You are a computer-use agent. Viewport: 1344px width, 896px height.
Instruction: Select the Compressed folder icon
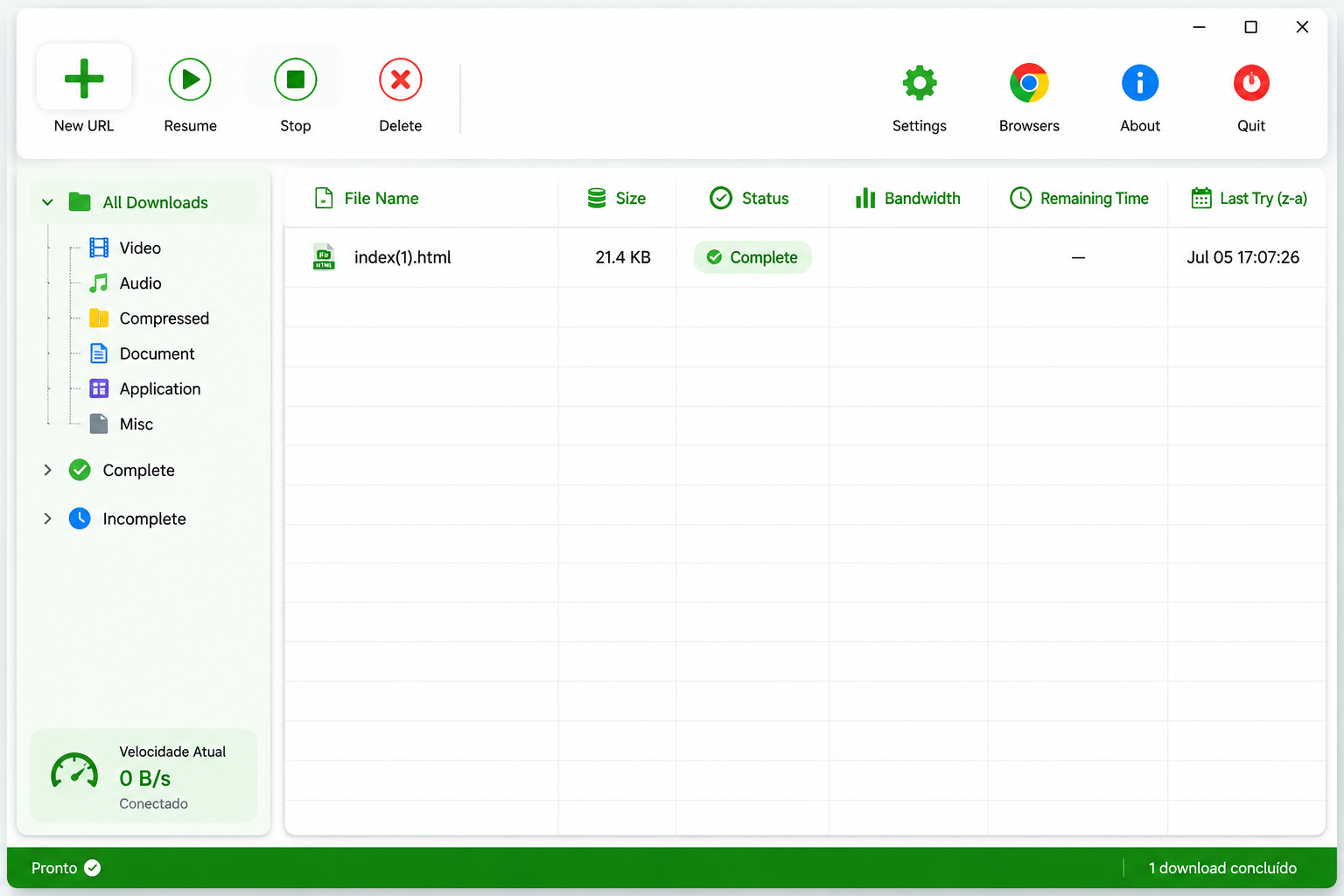point(99,318)
